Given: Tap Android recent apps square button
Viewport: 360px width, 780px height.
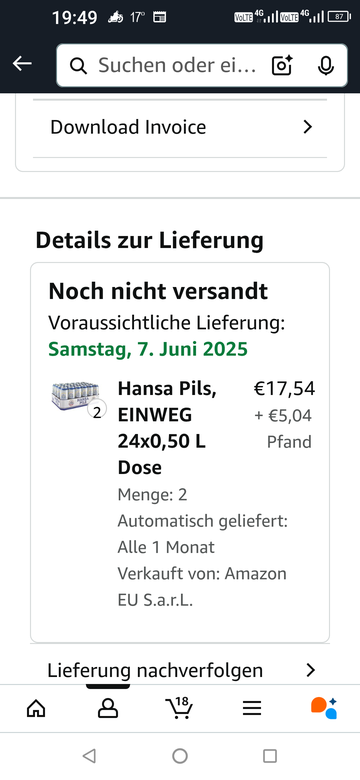Looking at the screenshot, I should pyautogui.click(x=270, y=756).
